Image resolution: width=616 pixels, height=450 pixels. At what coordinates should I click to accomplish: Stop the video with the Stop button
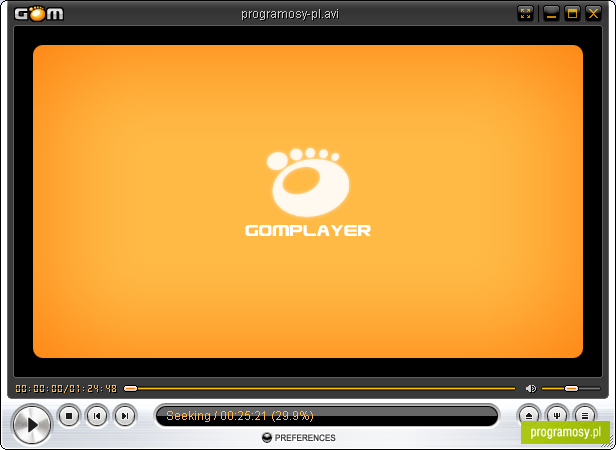point(69,415)
